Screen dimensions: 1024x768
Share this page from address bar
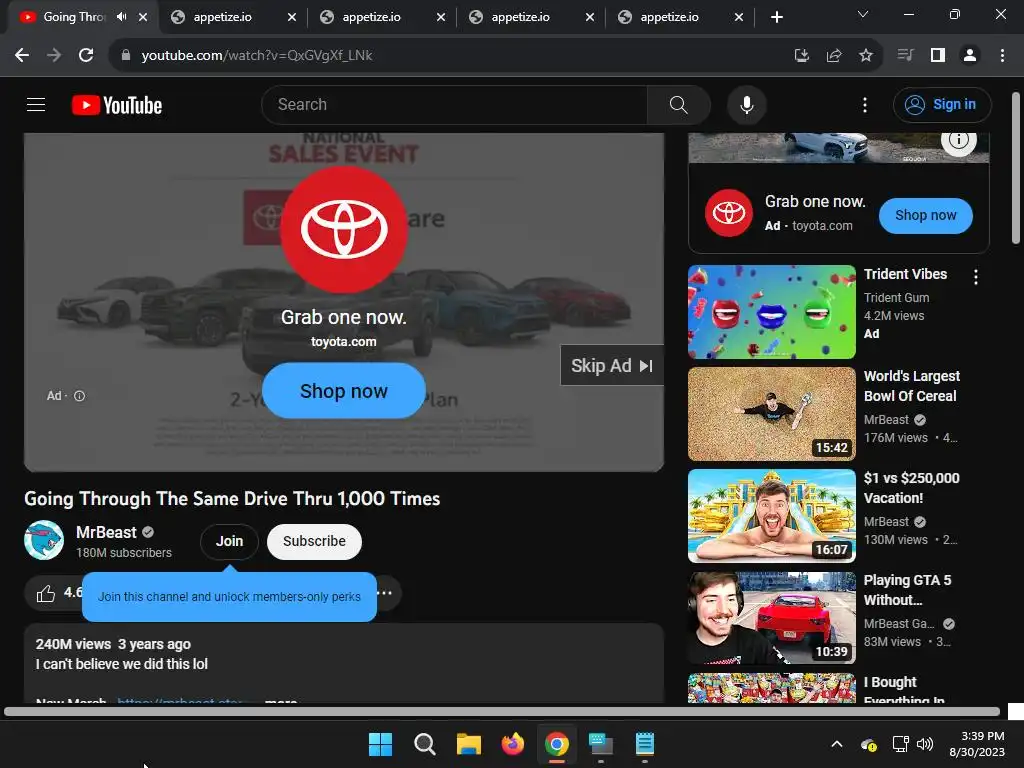(833, 56)
